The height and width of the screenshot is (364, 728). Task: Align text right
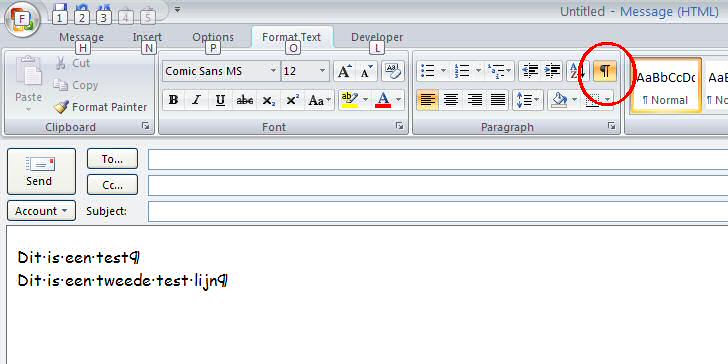pos(474,100)
